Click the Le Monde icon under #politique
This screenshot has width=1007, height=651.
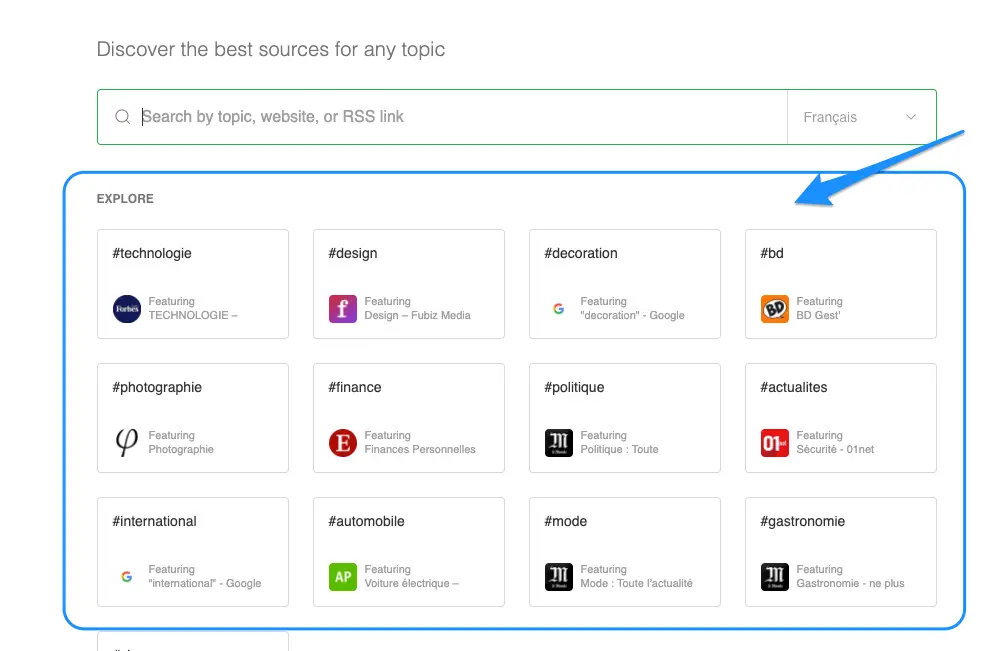(x=559, y=443)
